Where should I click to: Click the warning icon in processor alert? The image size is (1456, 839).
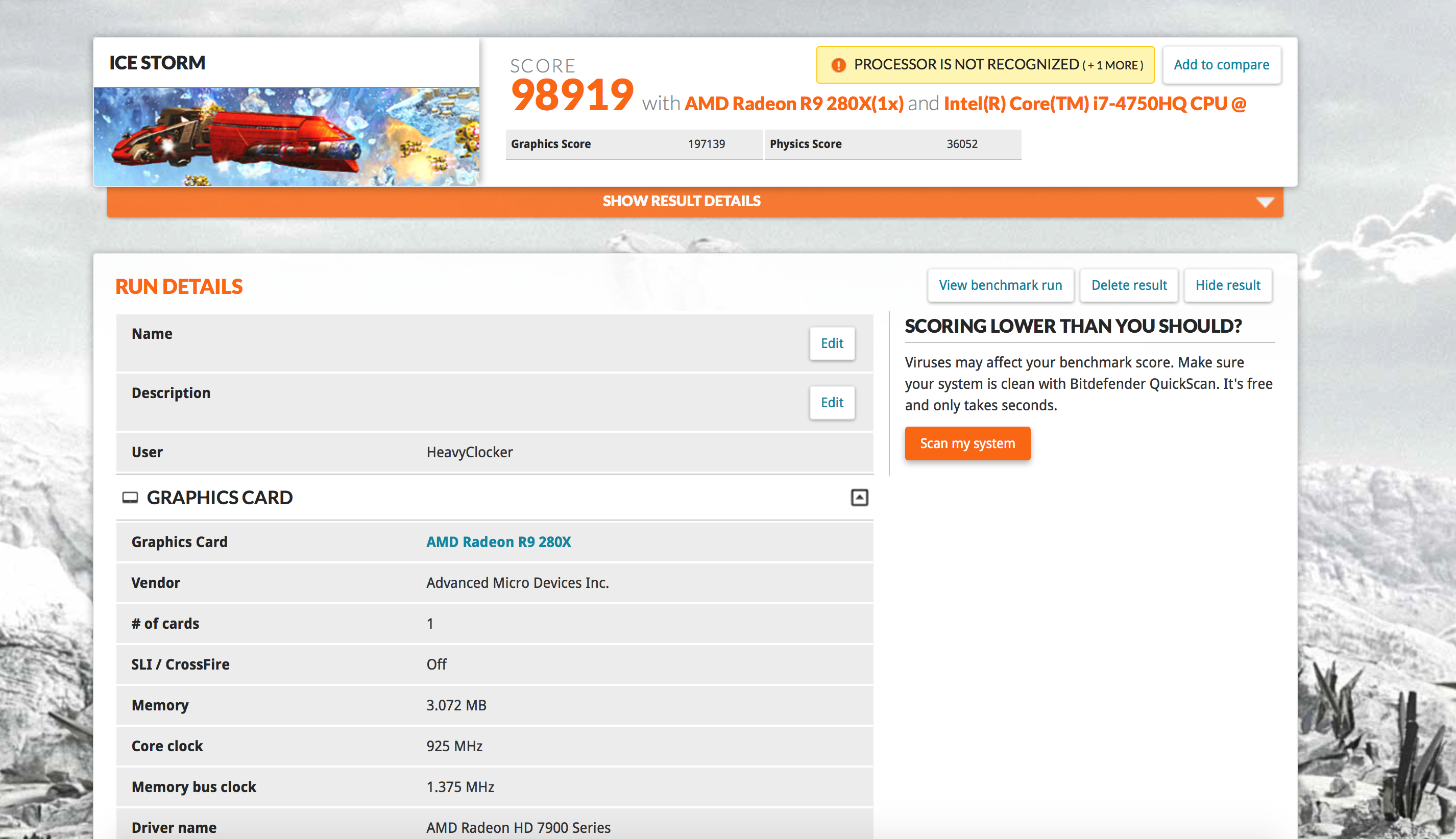tap(838, 65)
